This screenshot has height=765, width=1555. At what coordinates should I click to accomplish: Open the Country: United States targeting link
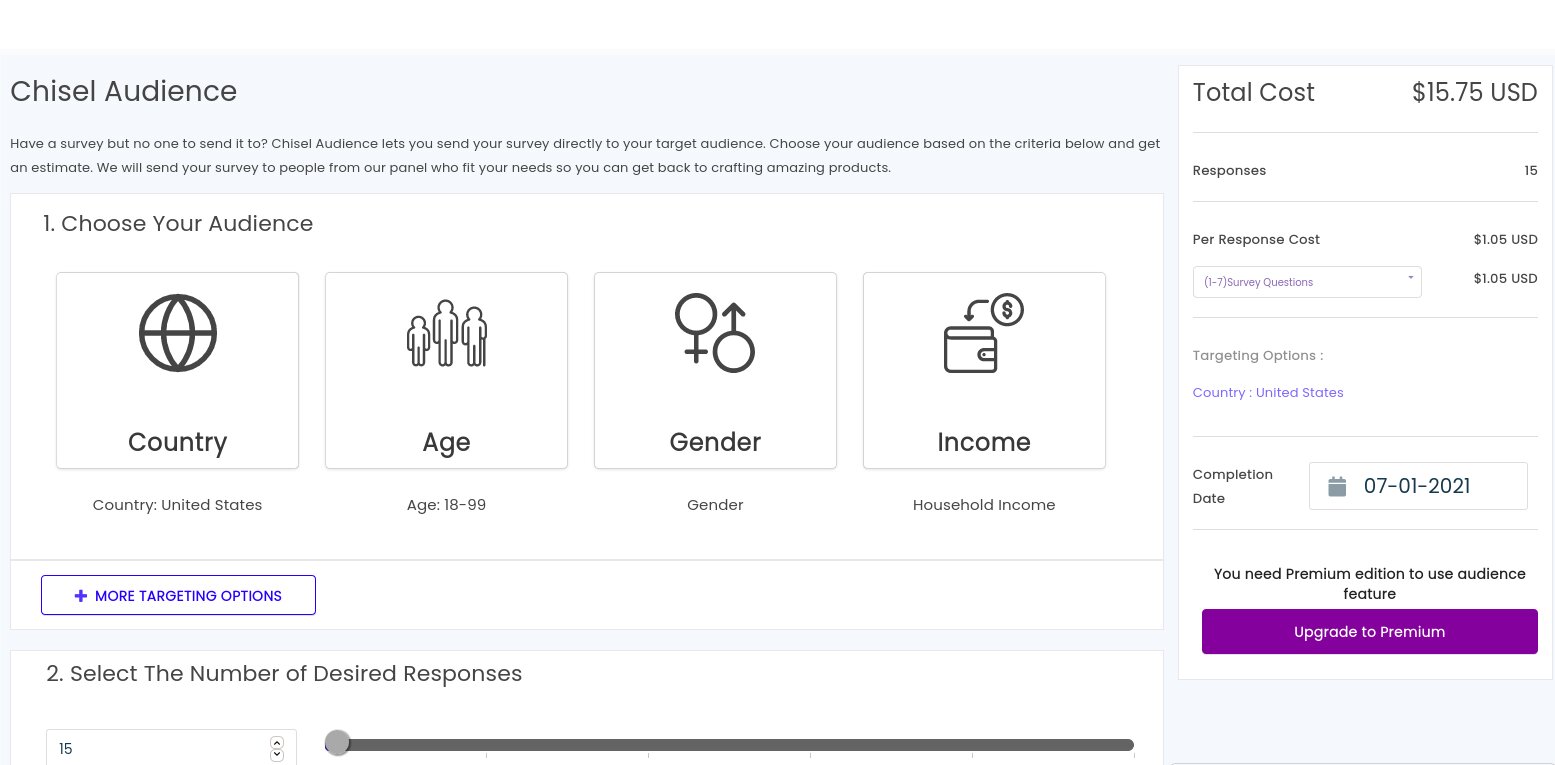point(1268,392)
